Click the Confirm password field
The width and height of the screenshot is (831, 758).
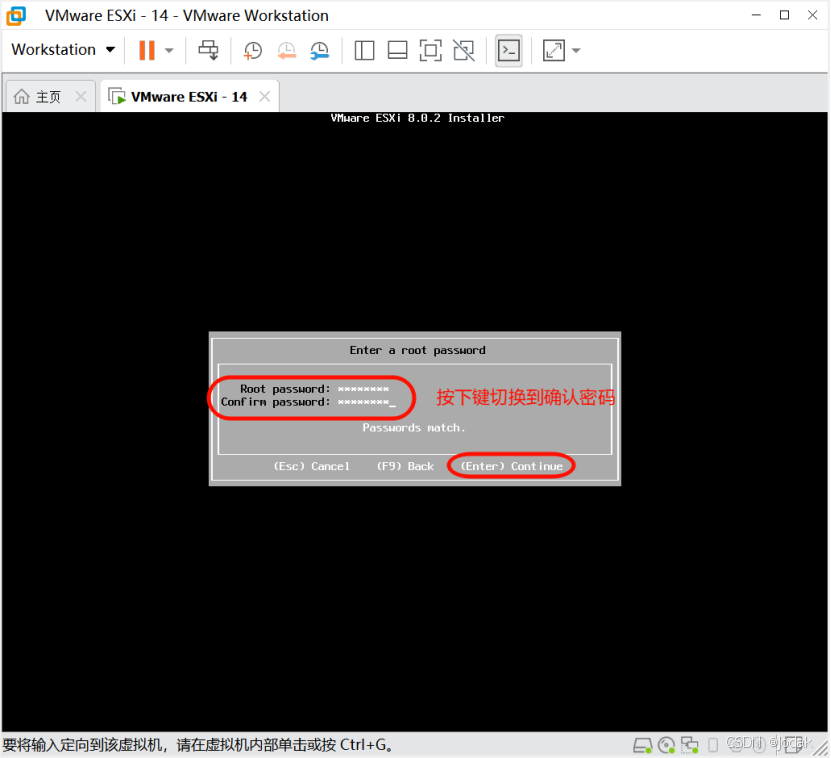(366, 402)
